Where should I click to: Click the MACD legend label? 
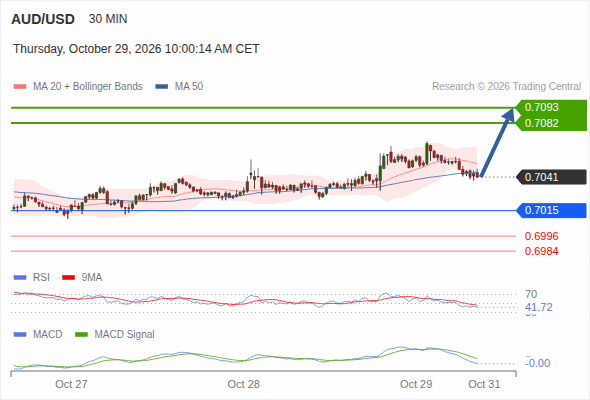tap(47, 335)
